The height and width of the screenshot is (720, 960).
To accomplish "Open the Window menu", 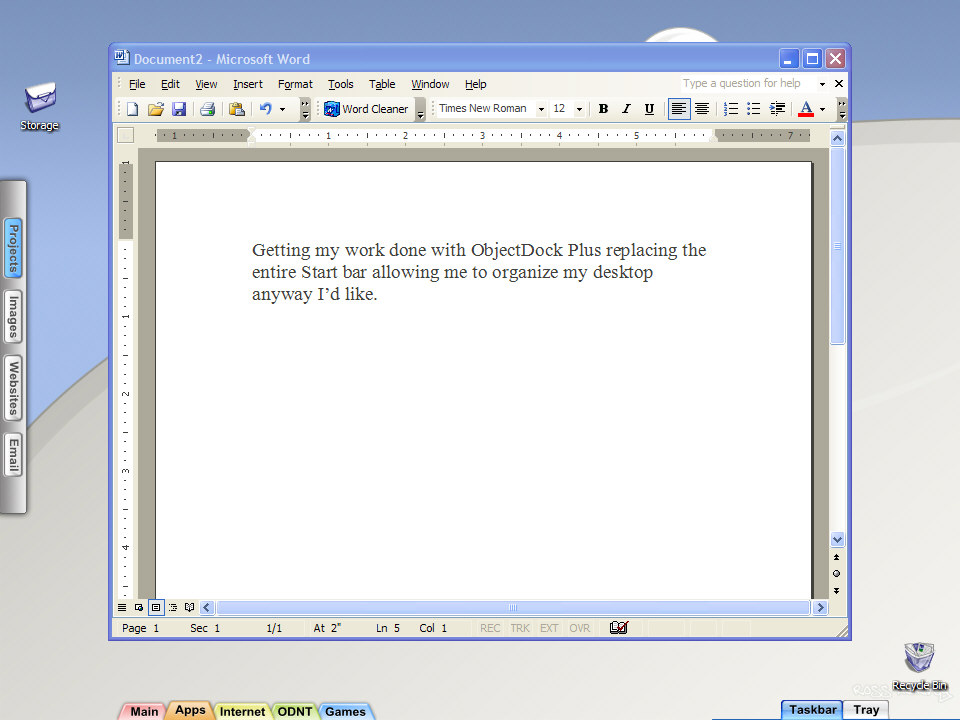I will (x=430, y=84).
